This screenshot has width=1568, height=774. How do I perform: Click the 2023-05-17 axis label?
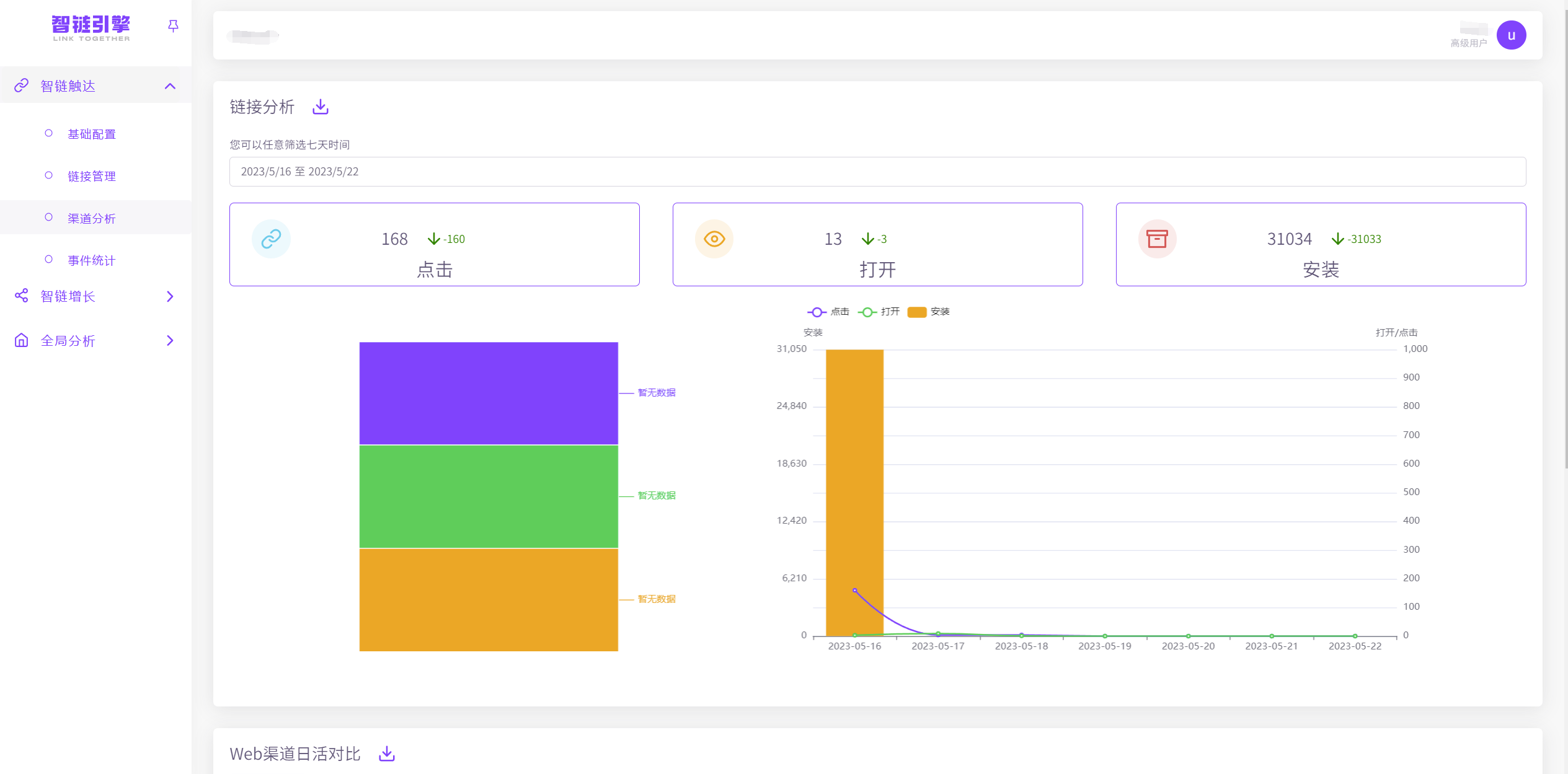pos(937,646)
